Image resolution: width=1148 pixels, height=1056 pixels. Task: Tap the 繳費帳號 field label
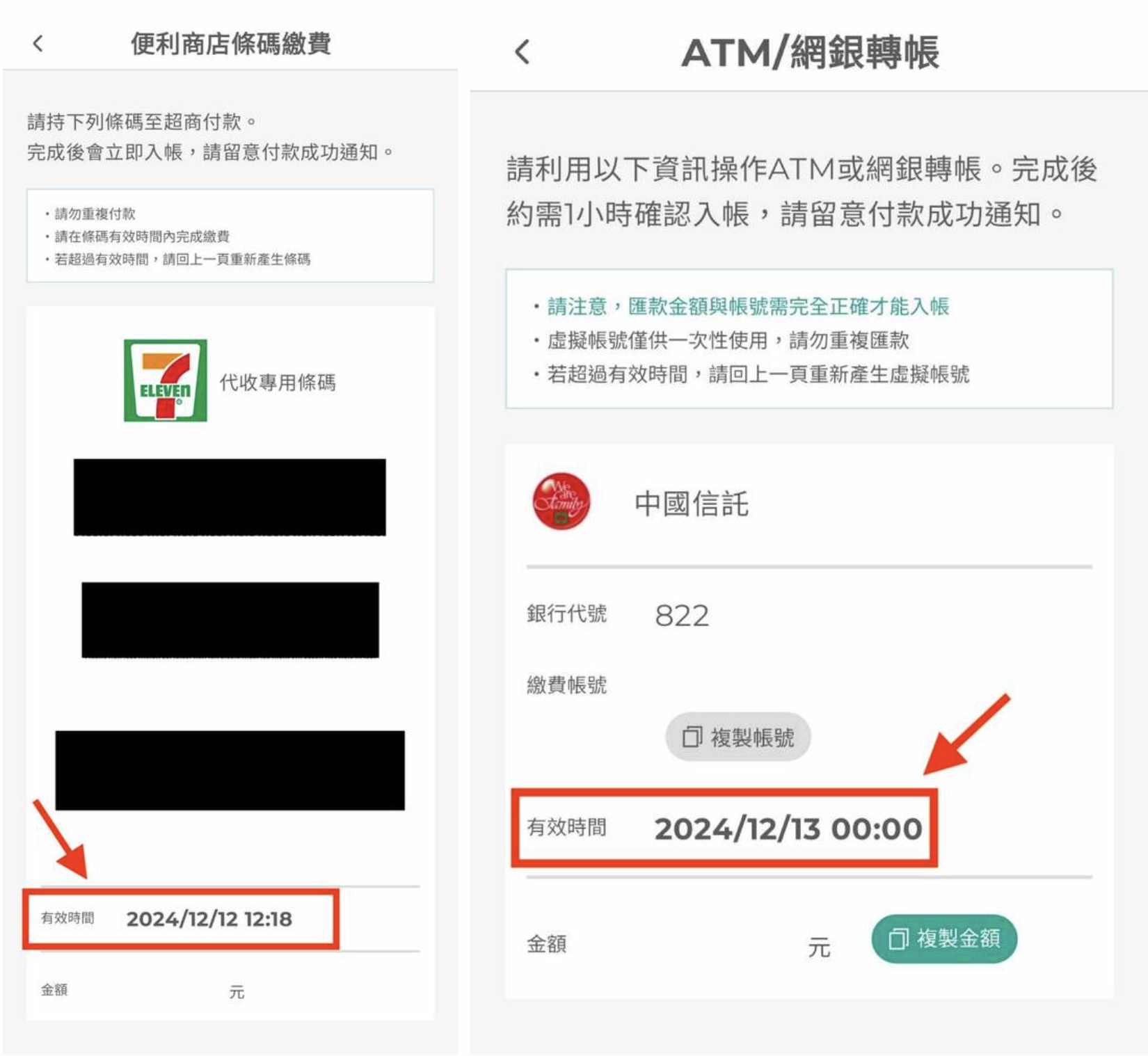click(566, 685)
